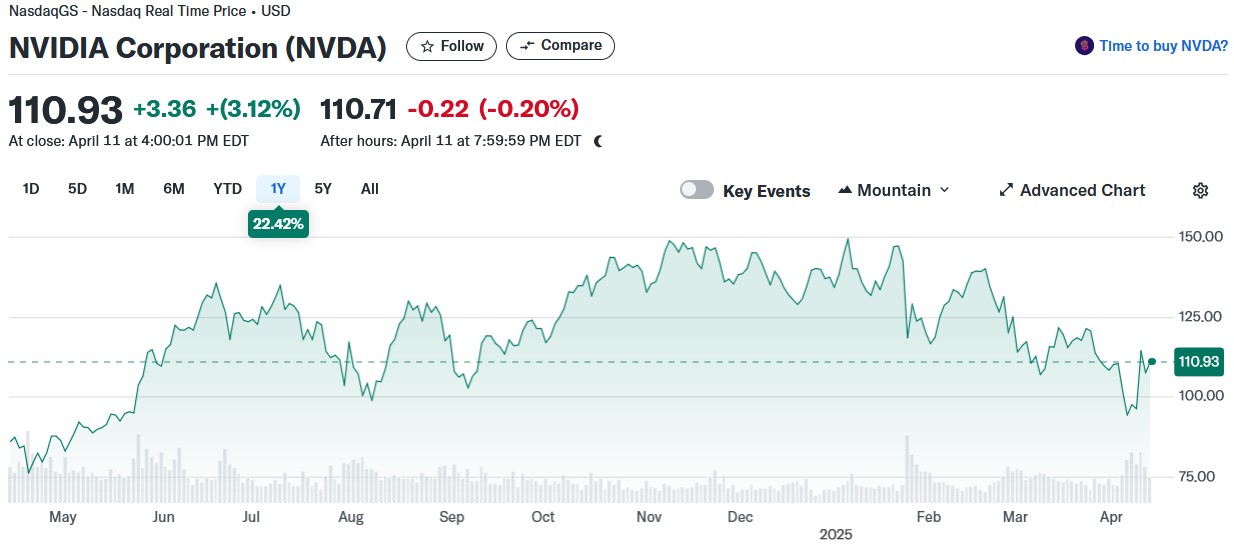Screen dimensions: 1234x559
Task: Click the NVIDIA Corporation (NVDA) heading
Action: click(x=198, y=48)
